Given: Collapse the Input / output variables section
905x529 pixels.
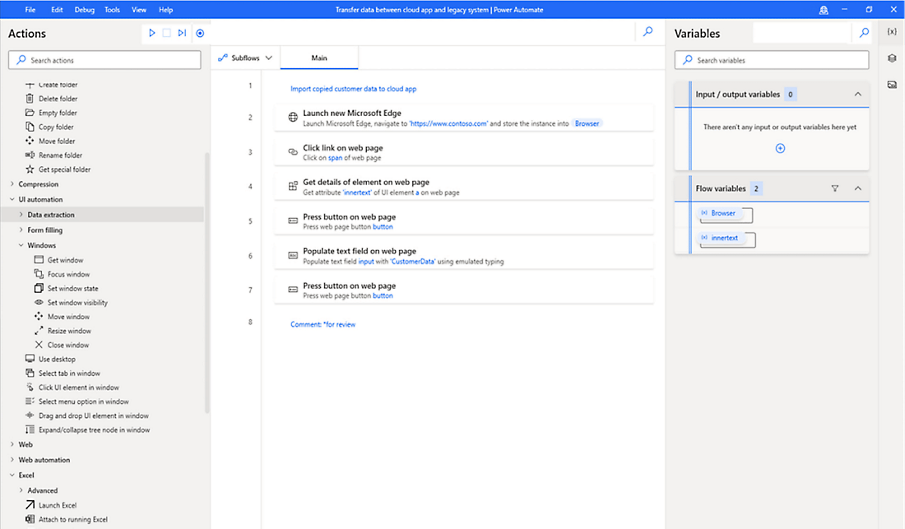Looking at the screenshot, I should (x=857, y=95).
